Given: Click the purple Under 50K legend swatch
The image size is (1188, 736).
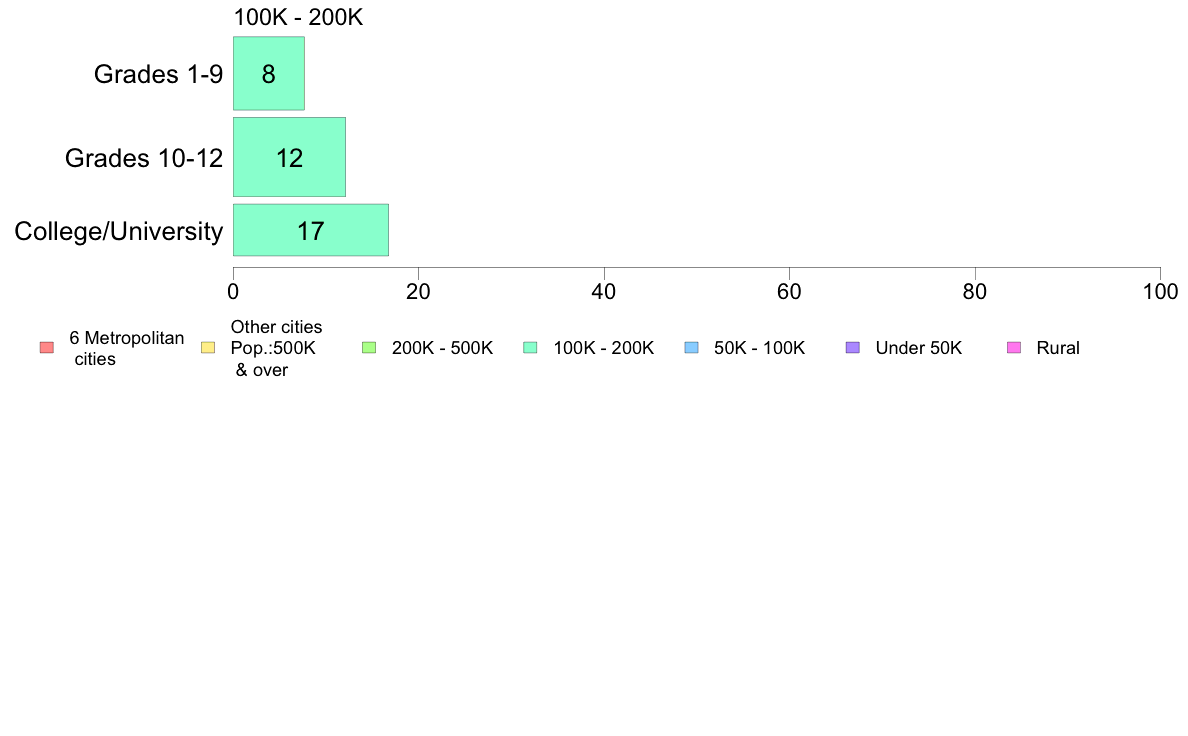Looking at the screenshot, I should coord(852,348).
